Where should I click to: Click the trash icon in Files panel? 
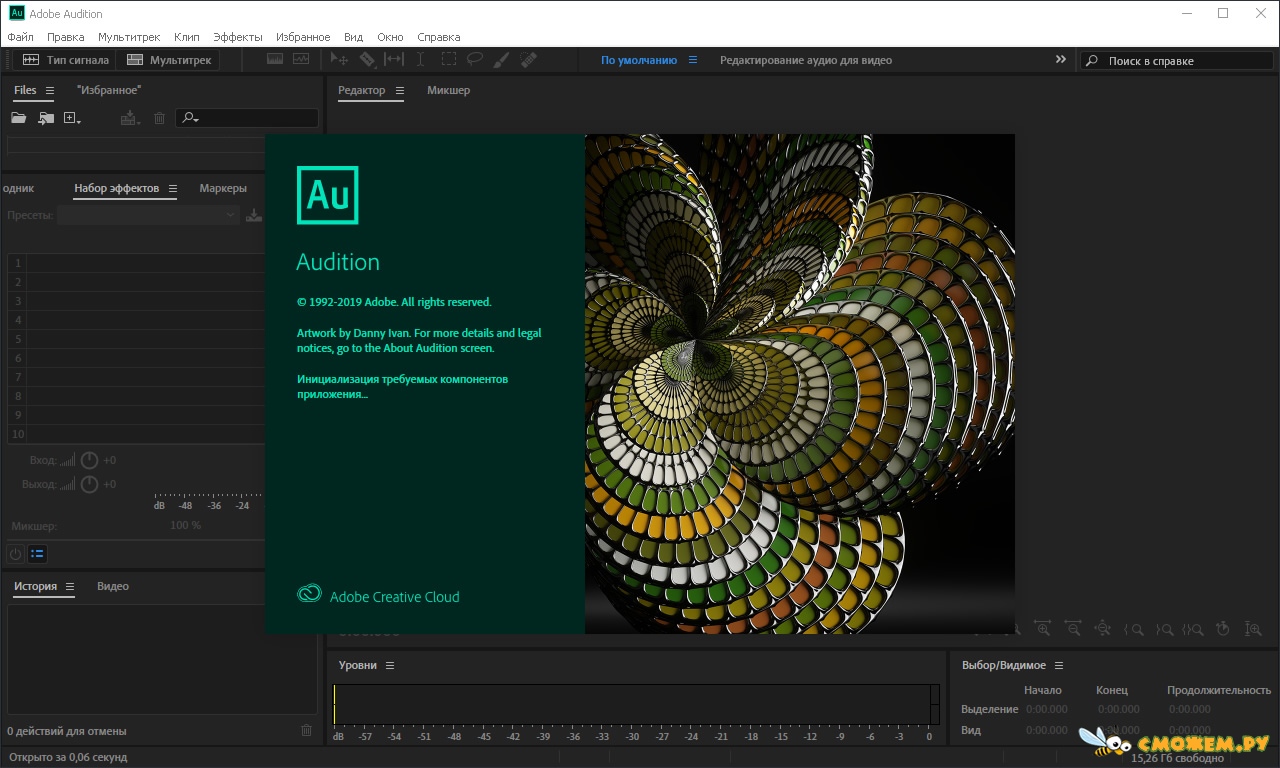point(159,118)
